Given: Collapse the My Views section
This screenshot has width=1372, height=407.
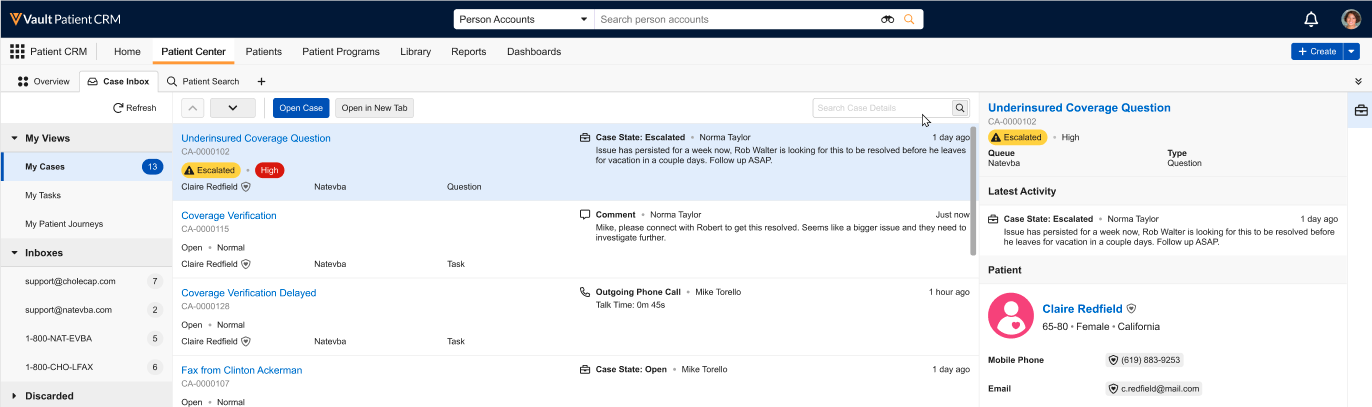Looking at the screenshot, I should coord(15,139).
